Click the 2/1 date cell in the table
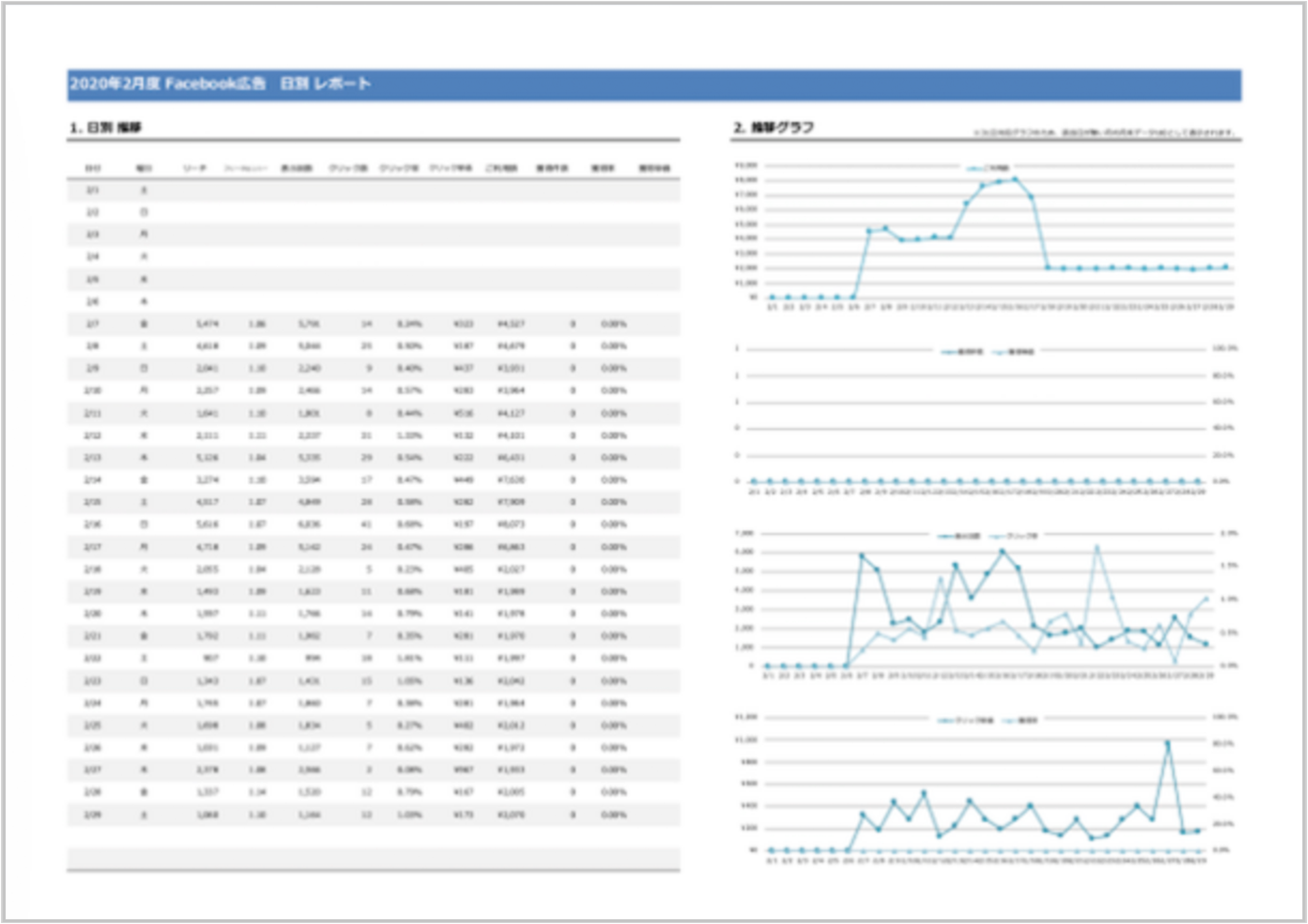 [92, 190]
